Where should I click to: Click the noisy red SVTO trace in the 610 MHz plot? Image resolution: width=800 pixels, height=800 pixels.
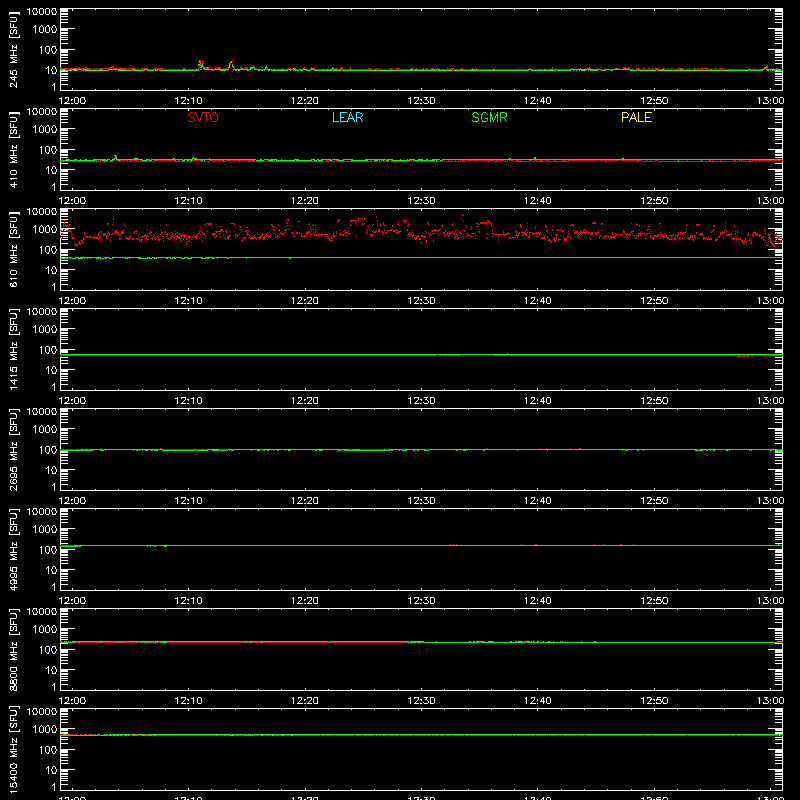point(421,232)
